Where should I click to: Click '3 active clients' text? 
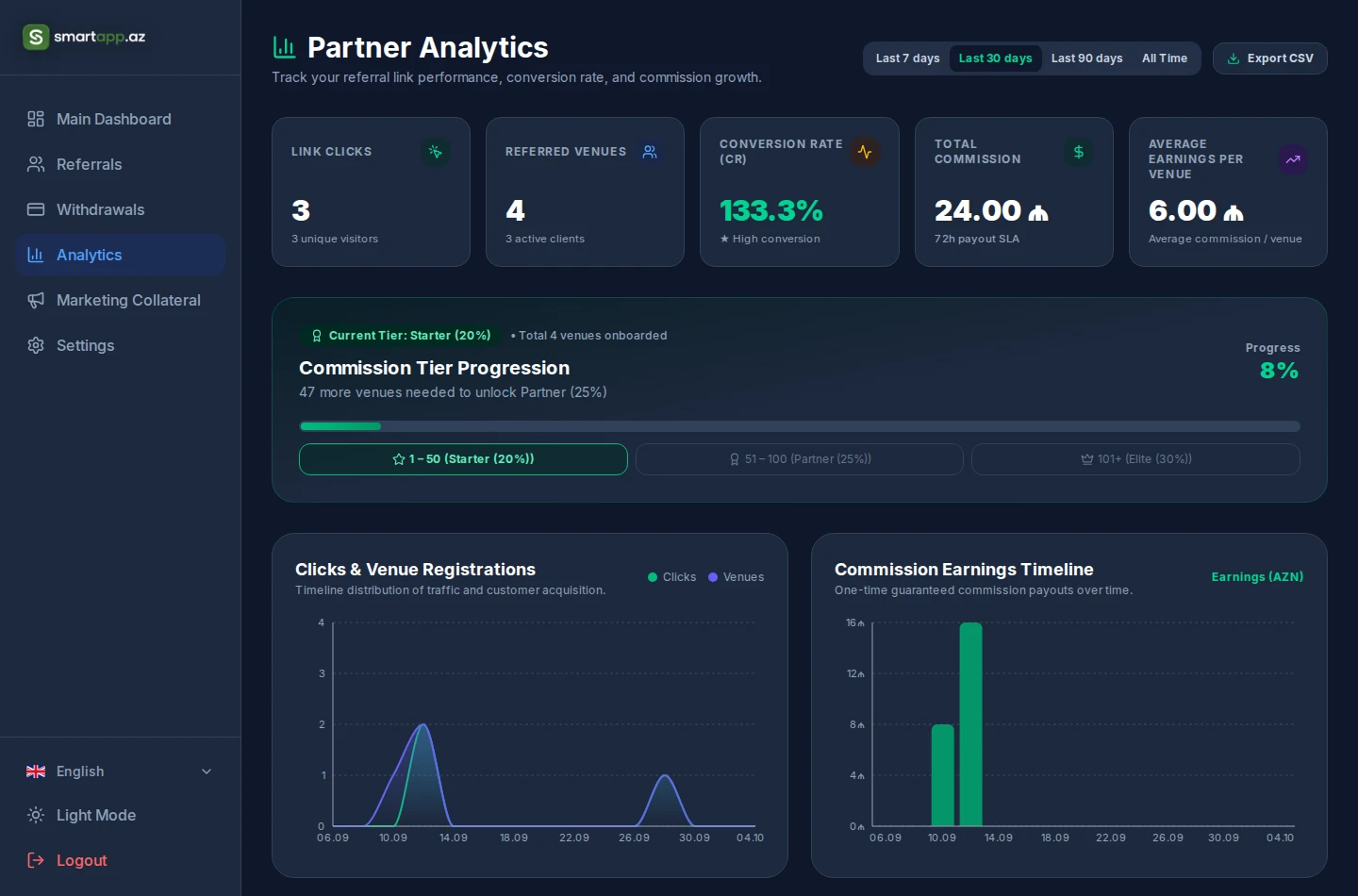click(x=545, y=240)
